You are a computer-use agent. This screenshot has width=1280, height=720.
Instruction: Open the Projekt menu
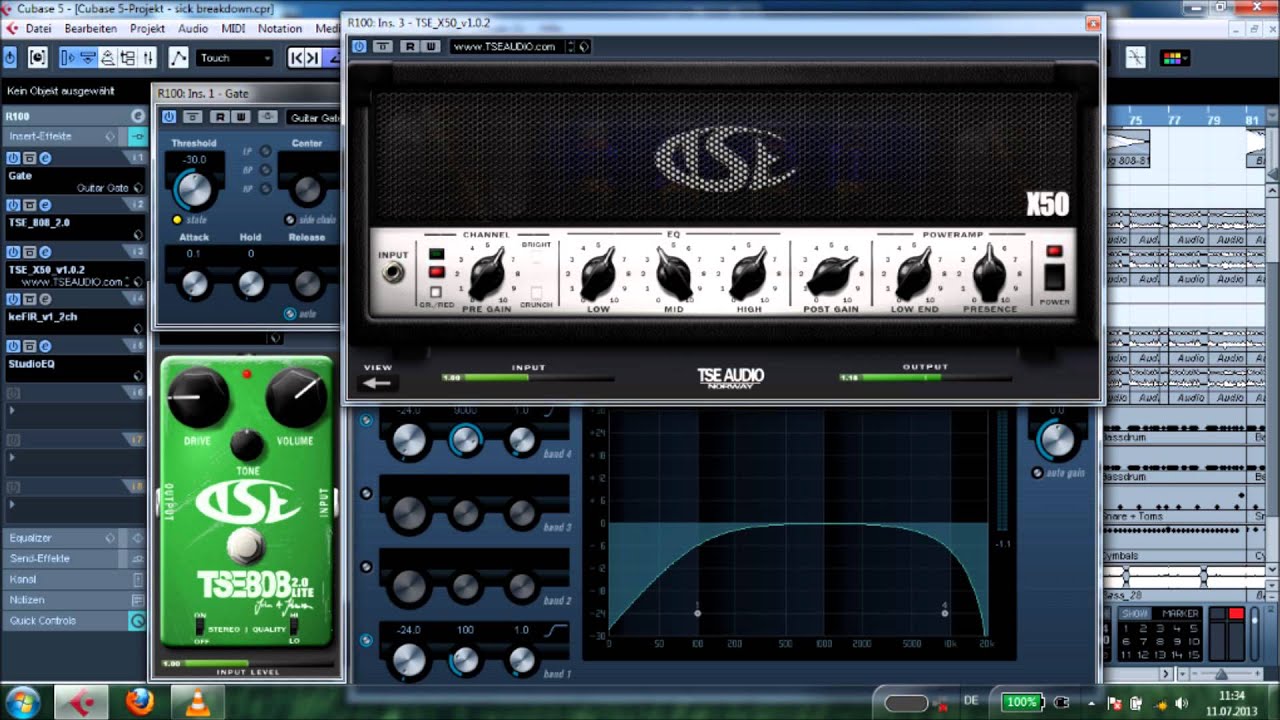(147, 28)
